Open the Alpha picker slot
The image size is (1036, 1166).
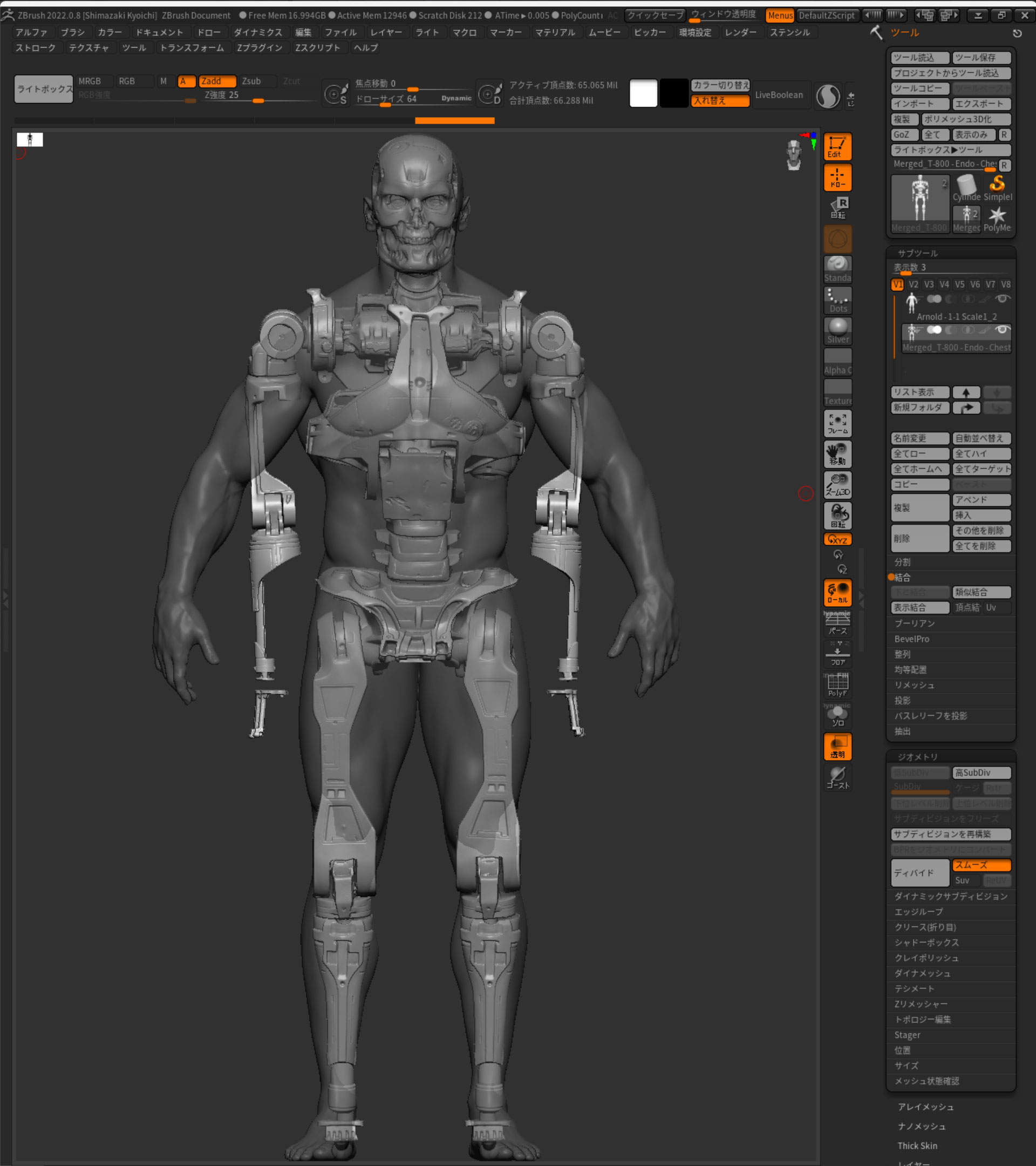(837, 362)
